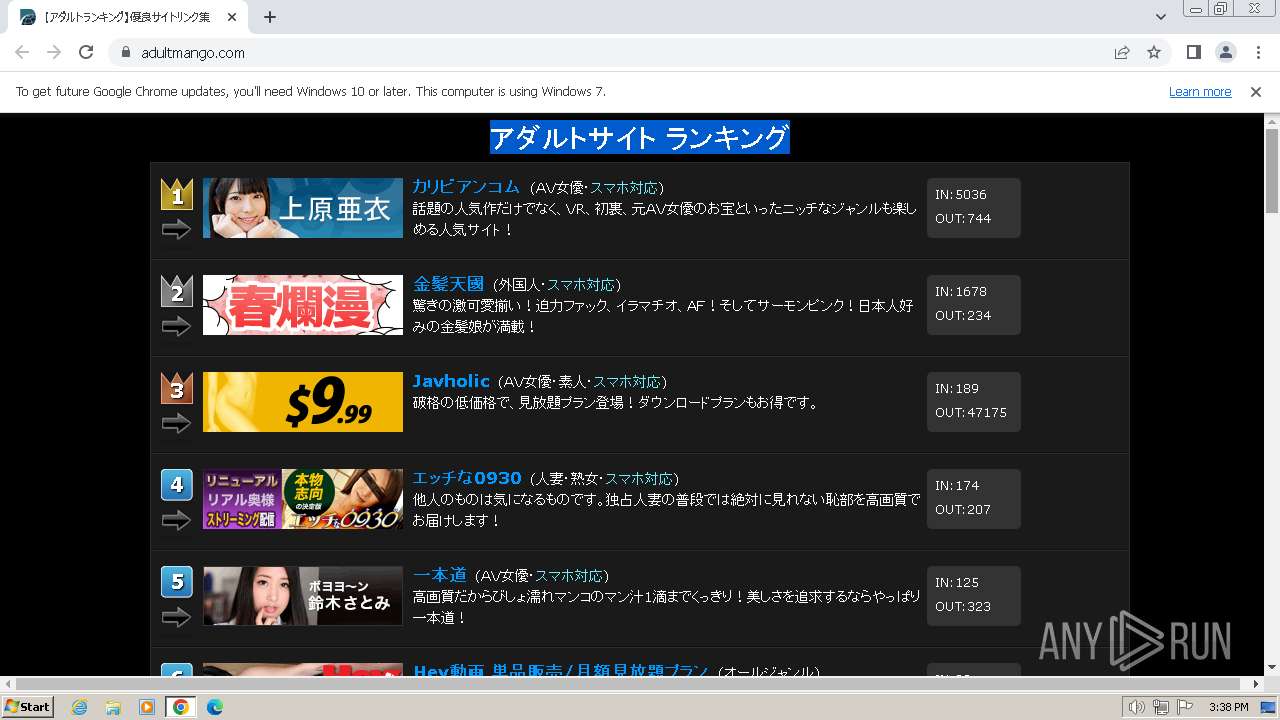1280x720 pixels.
Task: Dismiss the Chrome update notification bar
Action: tap(1256, 91)
